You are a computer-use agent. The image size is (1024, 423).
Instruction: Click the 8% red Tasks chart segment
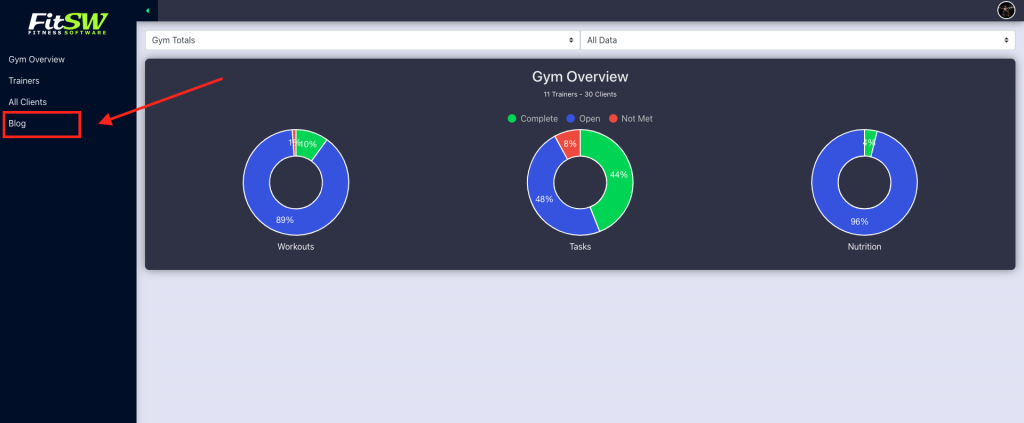569,142
